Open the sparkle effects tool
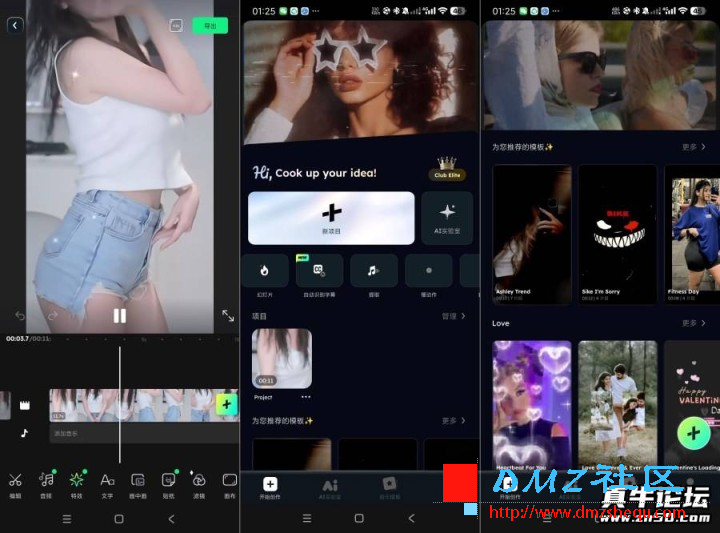The width and height of the screenshot is (720, 533). click(77, 484)
